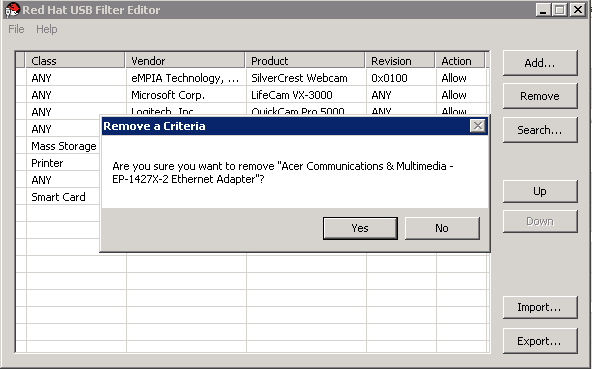This screenshot has height=369, width=592.
Task: Select the 0x0100 revision cell
Action: click(401, 78)
